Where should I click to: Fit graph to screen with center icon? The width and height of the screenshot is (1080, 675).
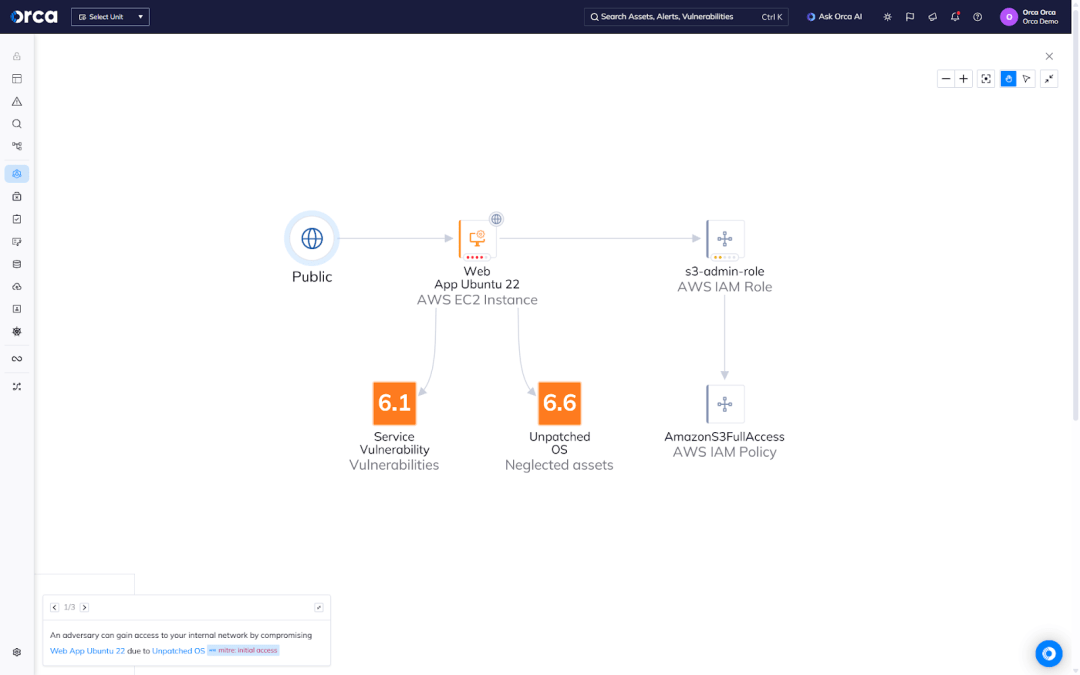click(986, 79)
